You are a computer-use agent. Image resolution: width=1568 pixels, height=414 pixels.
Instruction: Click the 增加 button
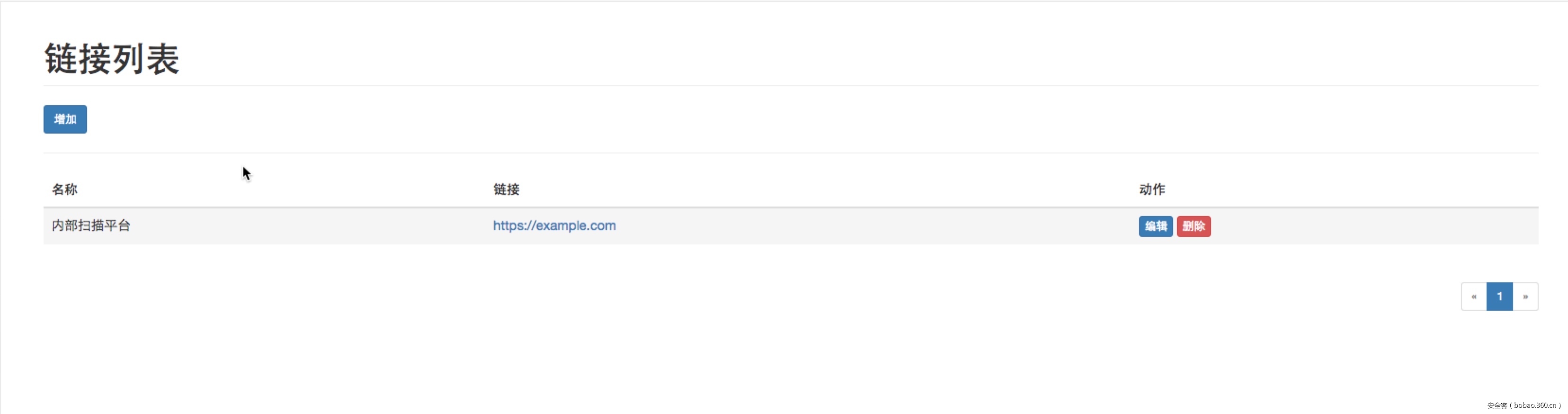click(x=65, y=119)
